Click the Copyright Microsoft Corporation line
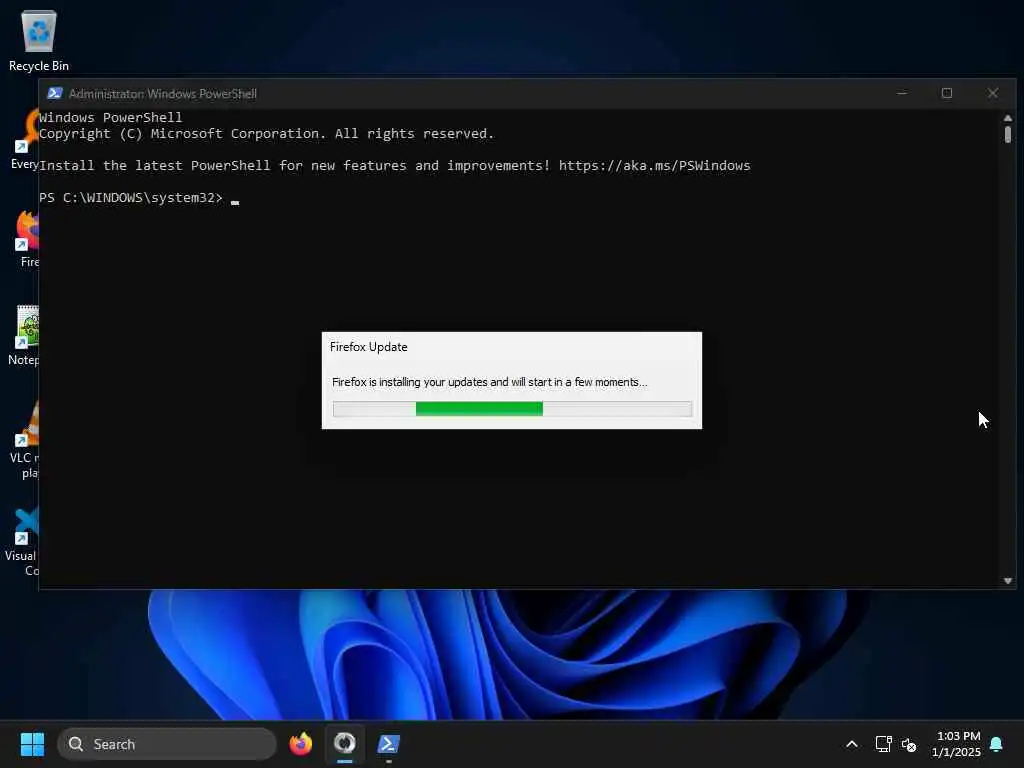 coord(266,133)
